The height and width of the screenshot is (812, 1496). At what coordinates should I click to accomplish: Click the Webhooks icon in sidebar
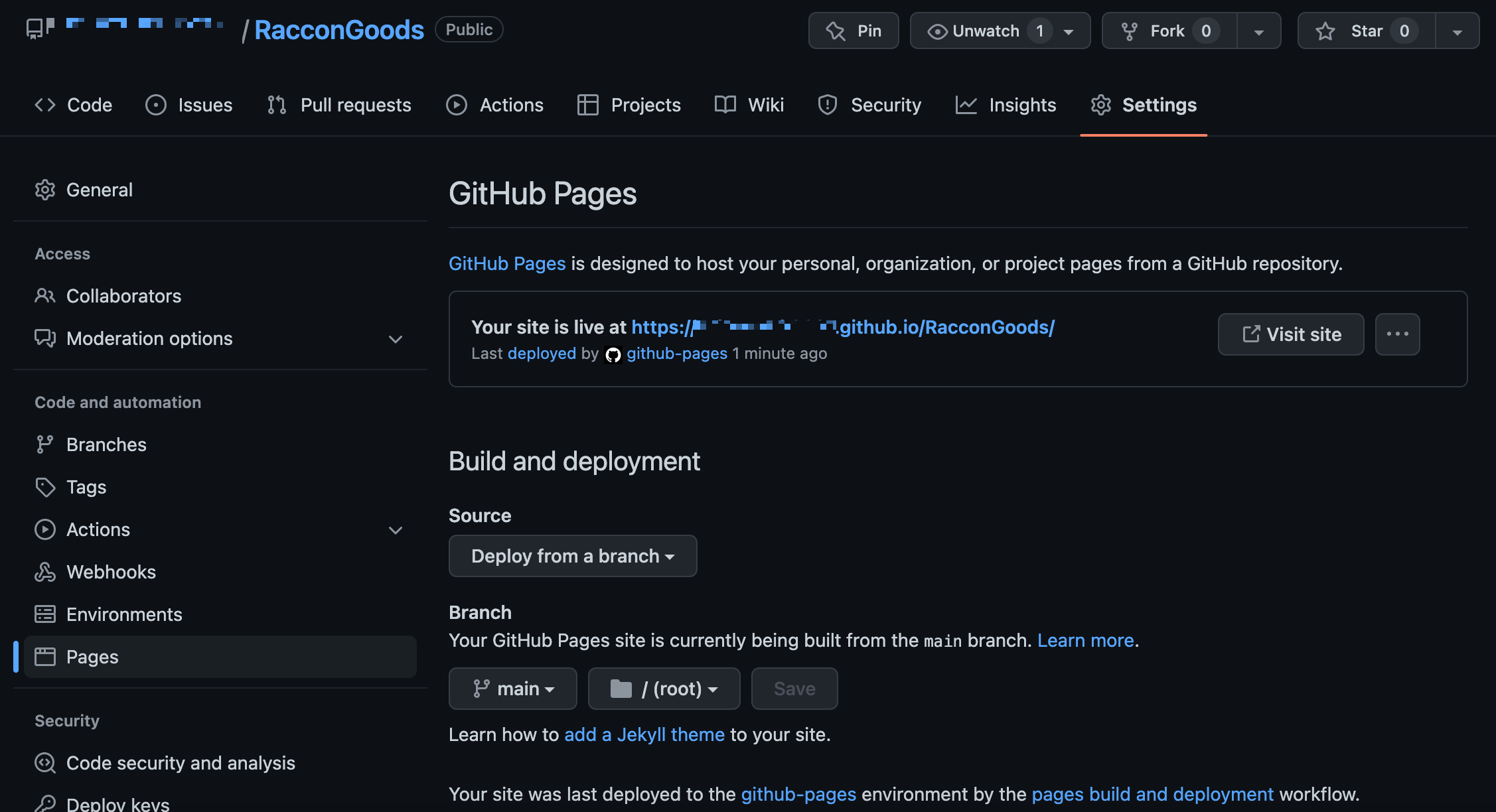point(45,572)
